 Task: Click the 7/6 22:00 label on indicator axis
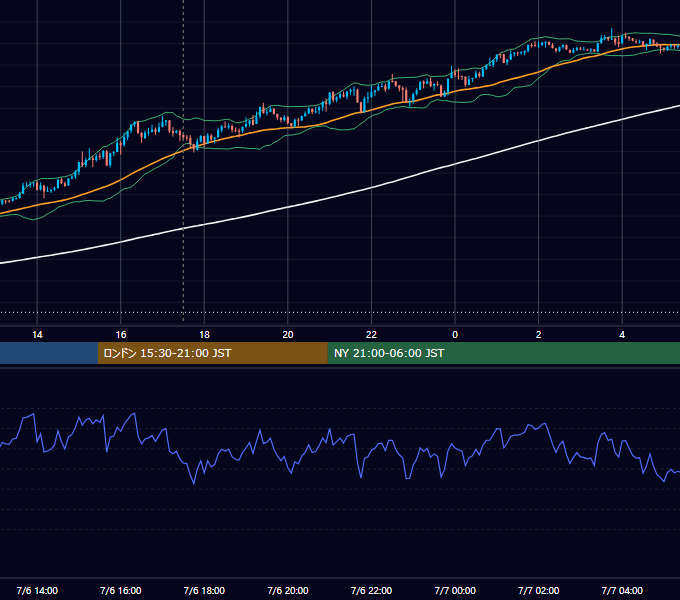click(371, 590)
